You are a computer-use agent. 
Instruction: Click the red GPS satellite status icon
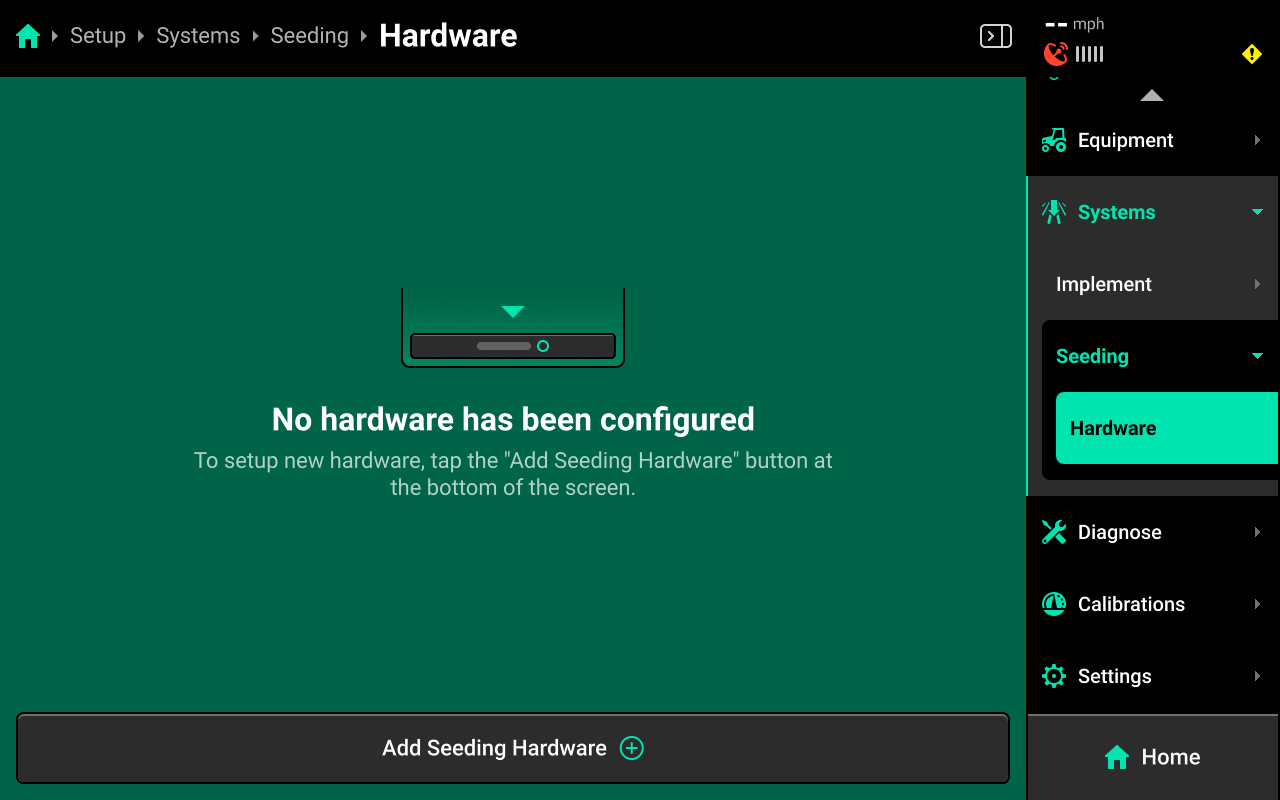coord(1055,54)
